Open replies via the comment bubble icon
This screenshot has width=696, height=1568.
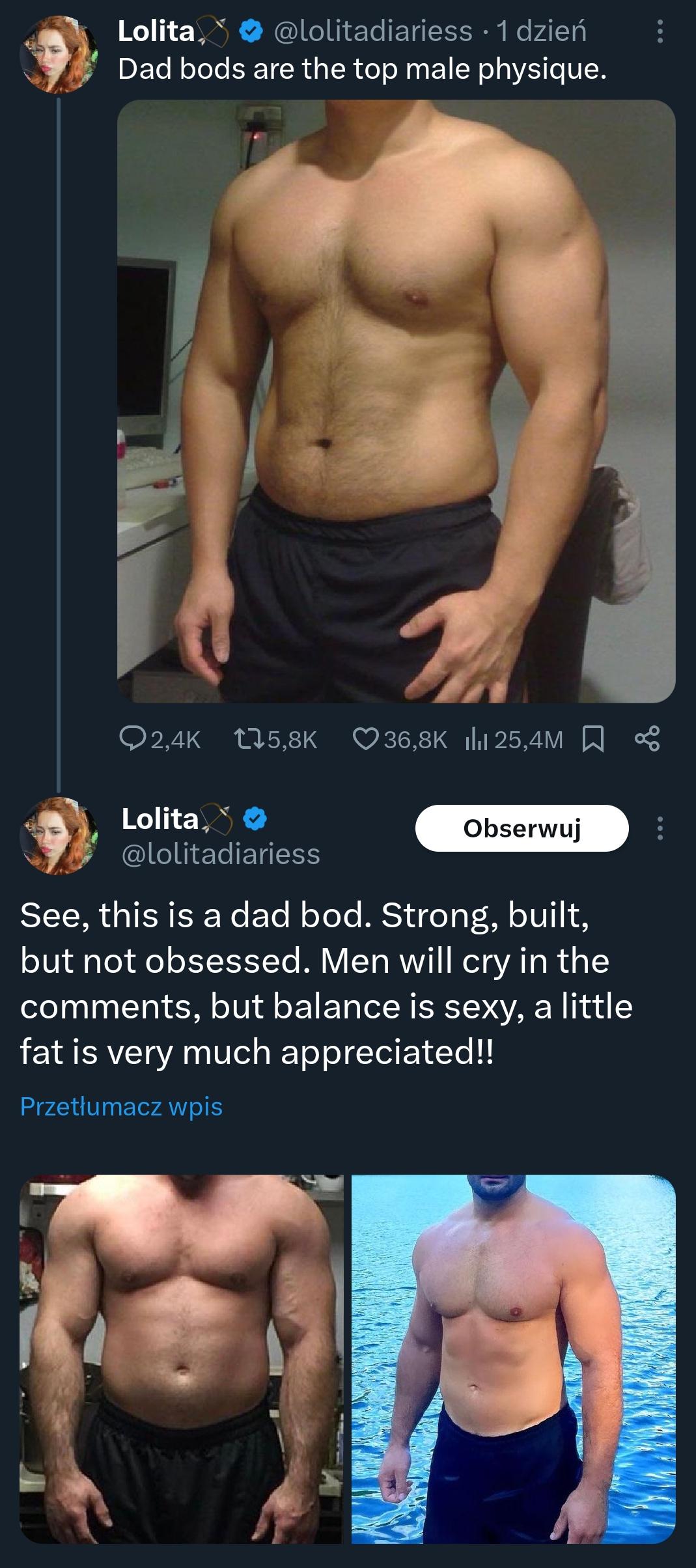[133, 739]
